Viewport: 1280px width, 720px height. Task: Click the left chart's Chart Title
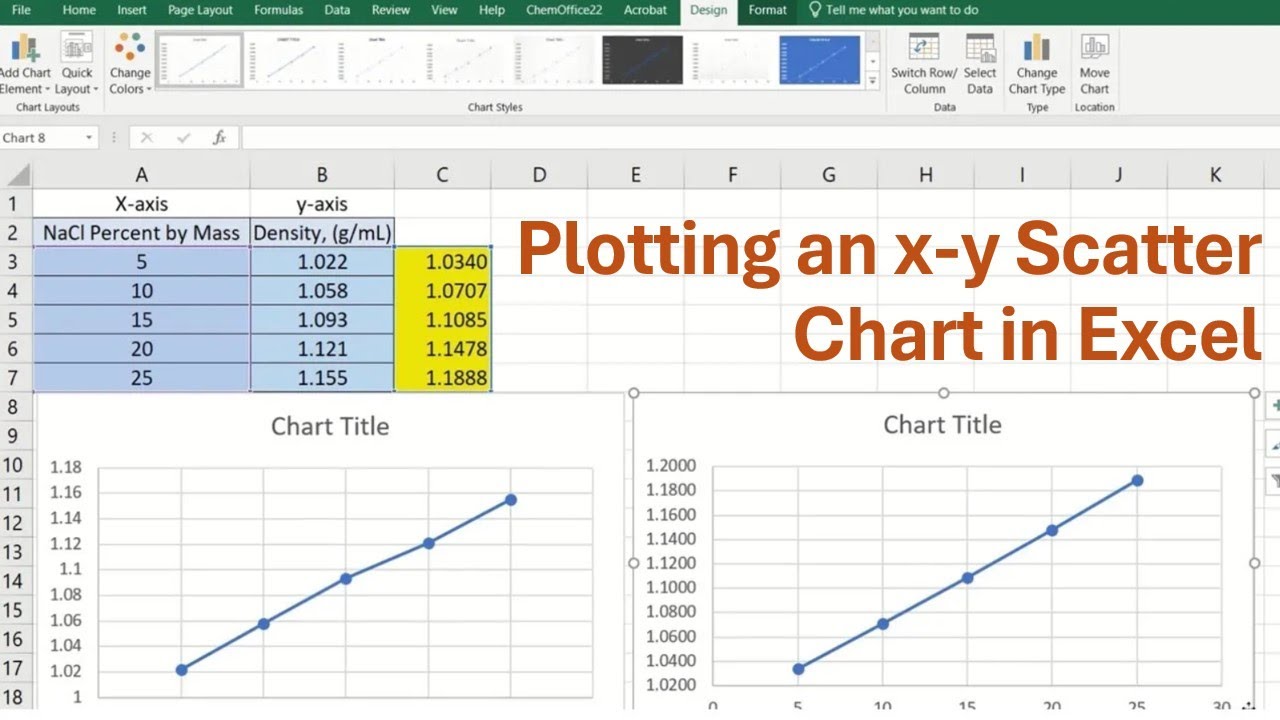[x=330, y=426]
